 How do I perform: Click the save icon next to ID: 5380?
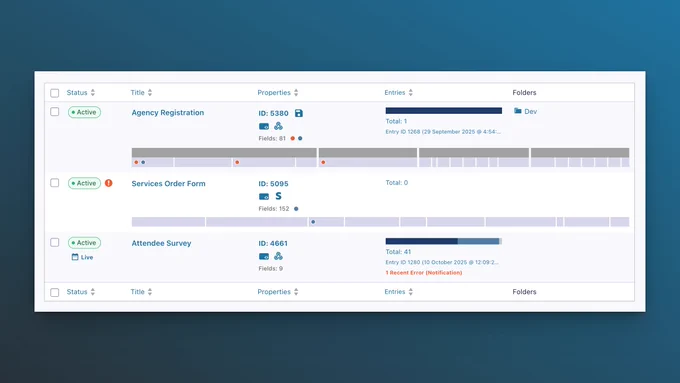299,113
